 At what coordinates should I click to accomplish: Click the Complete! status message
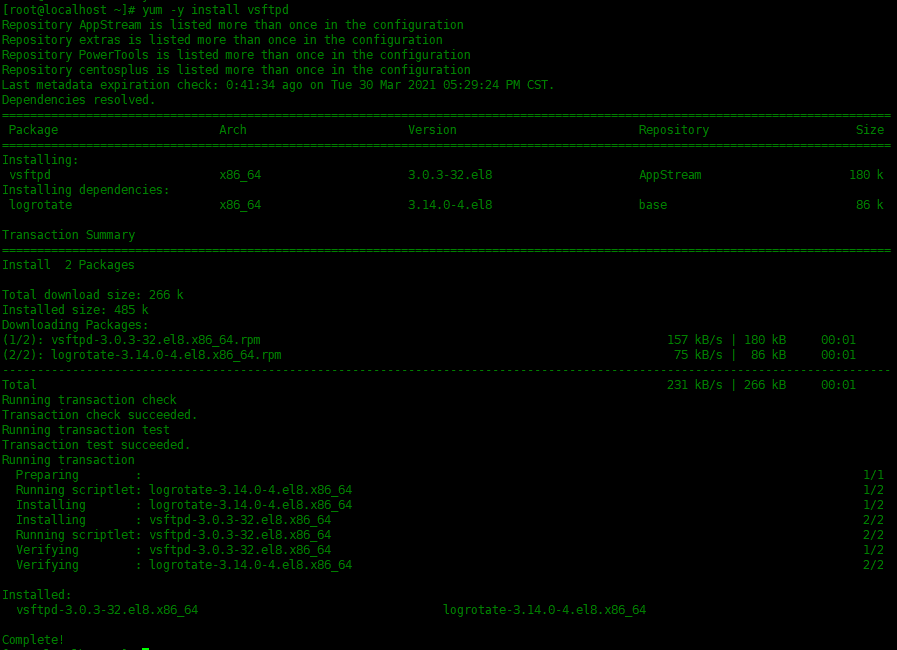click(33, 639)
